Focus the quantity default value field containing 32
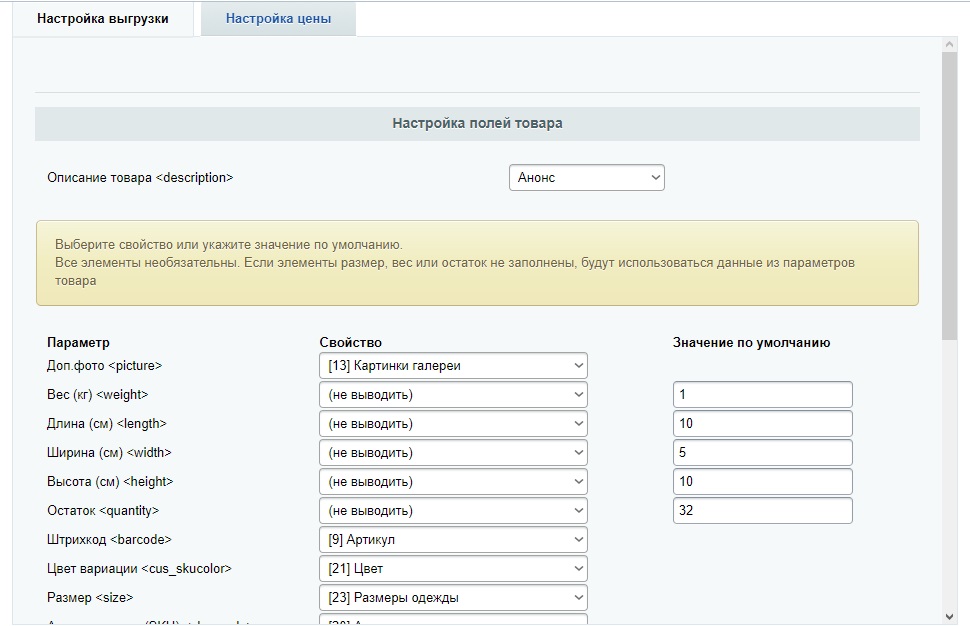The image size is (970, 626). 762,511
